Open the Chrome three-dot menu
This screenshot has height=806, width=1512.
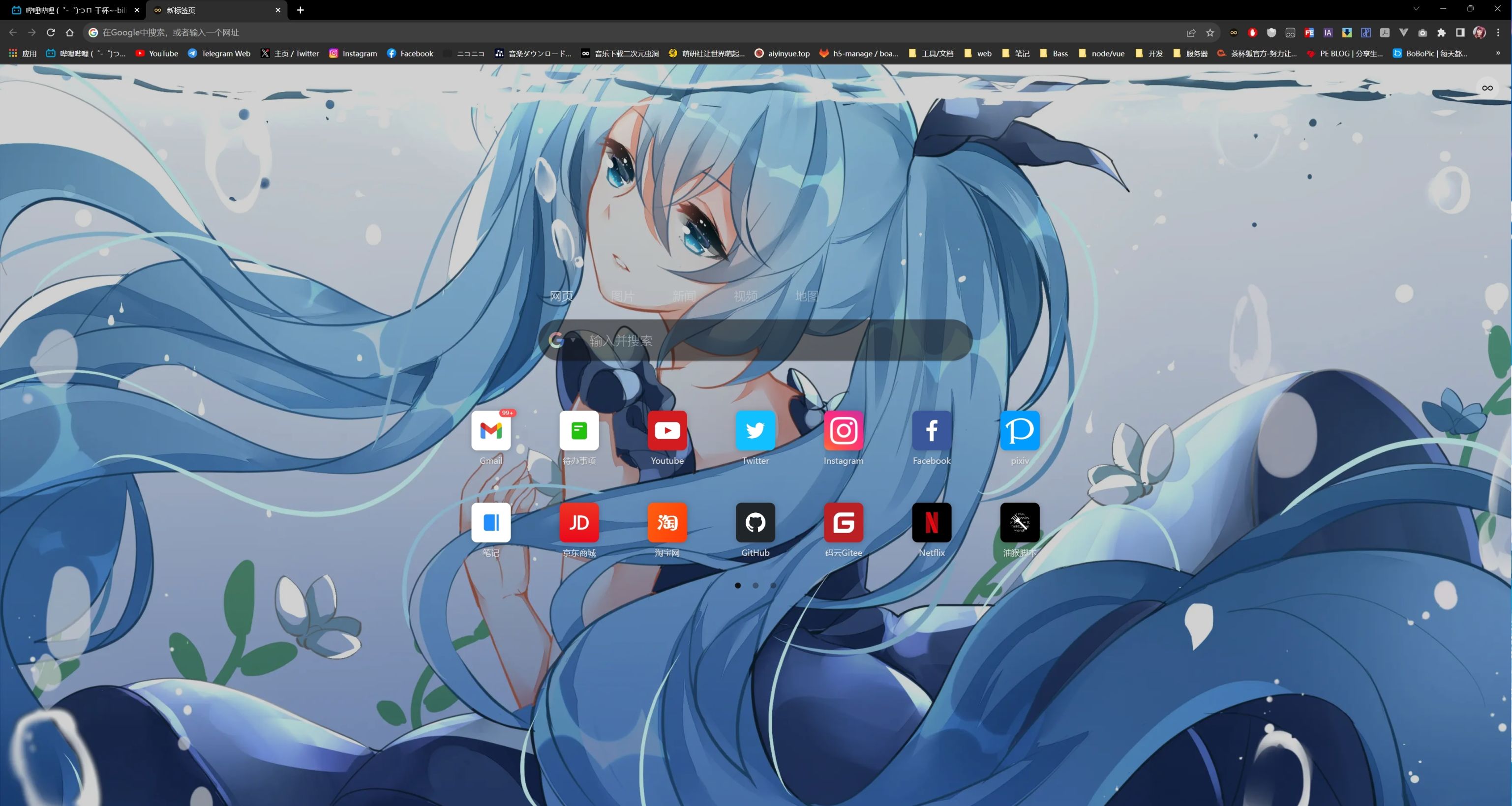(x=1498, y=32)
